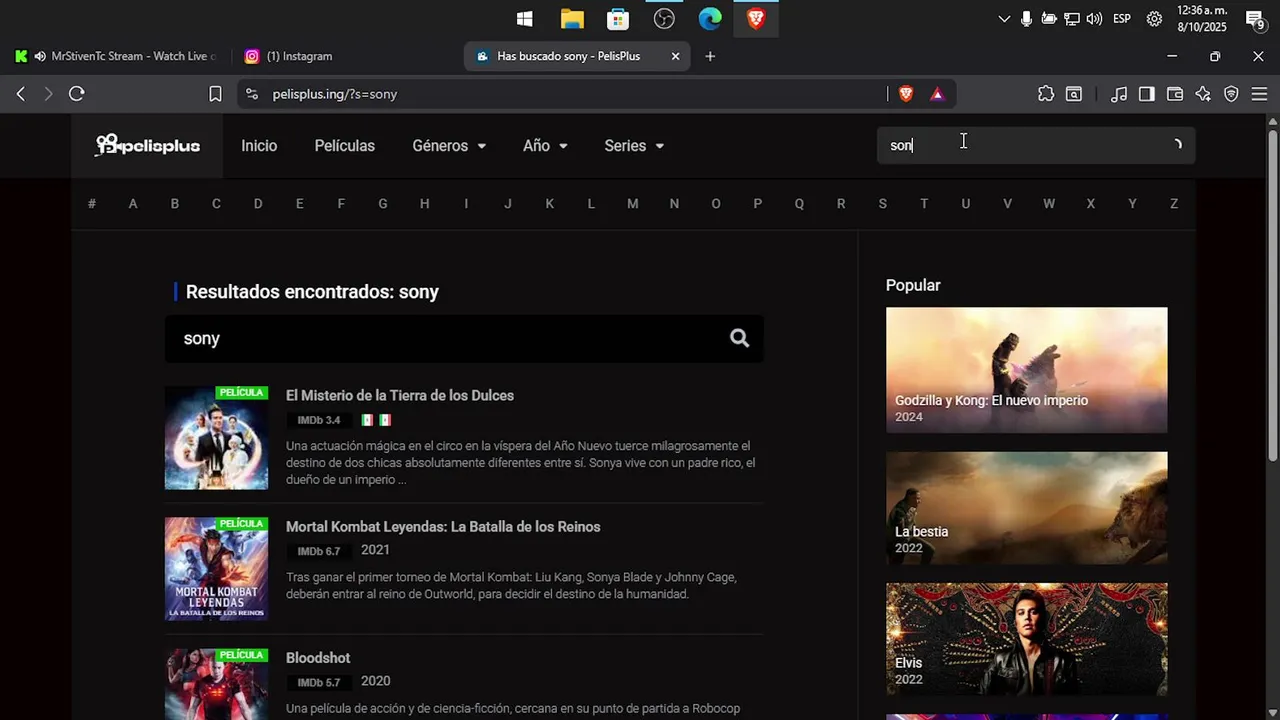Go to the Inicio page

(259, 146)
